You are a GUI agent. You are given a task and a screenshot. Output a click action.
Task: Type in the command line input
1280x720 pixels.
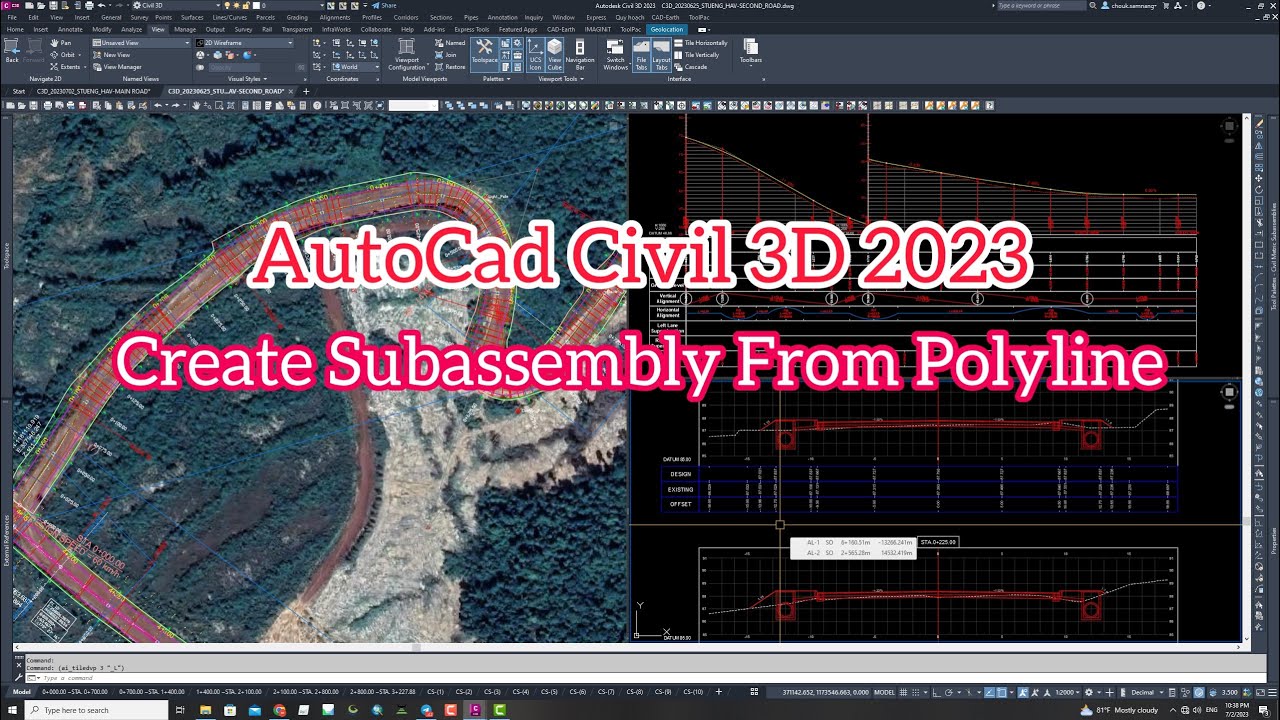click(640, 678)
